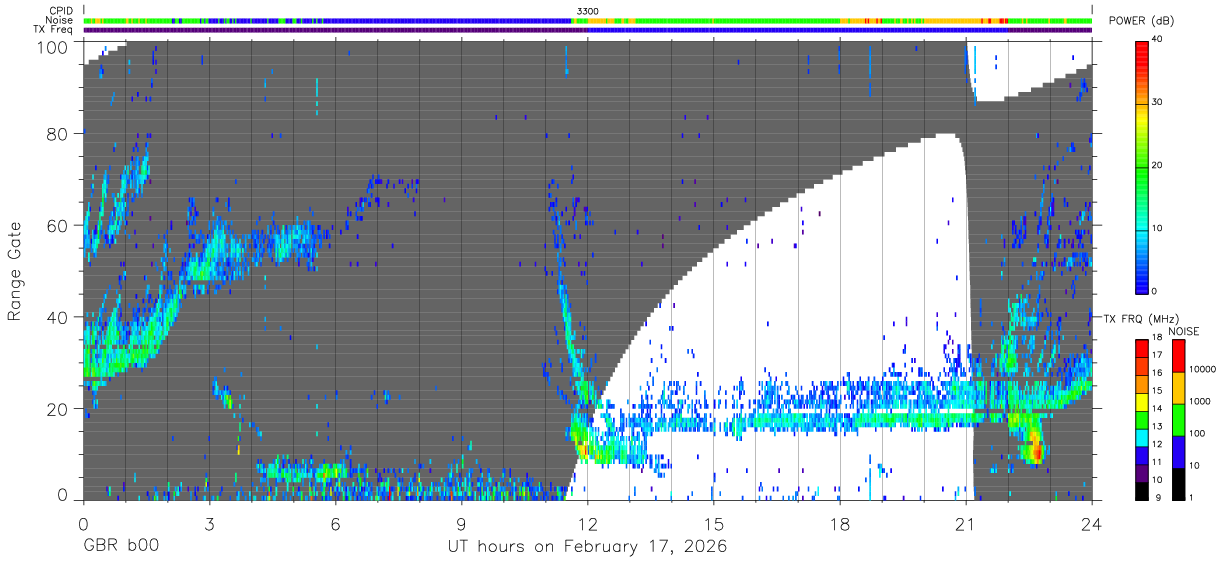Click the 20 tick on the power colorbar
This screenshot has width=1228, height=567.
(1158, 166)
